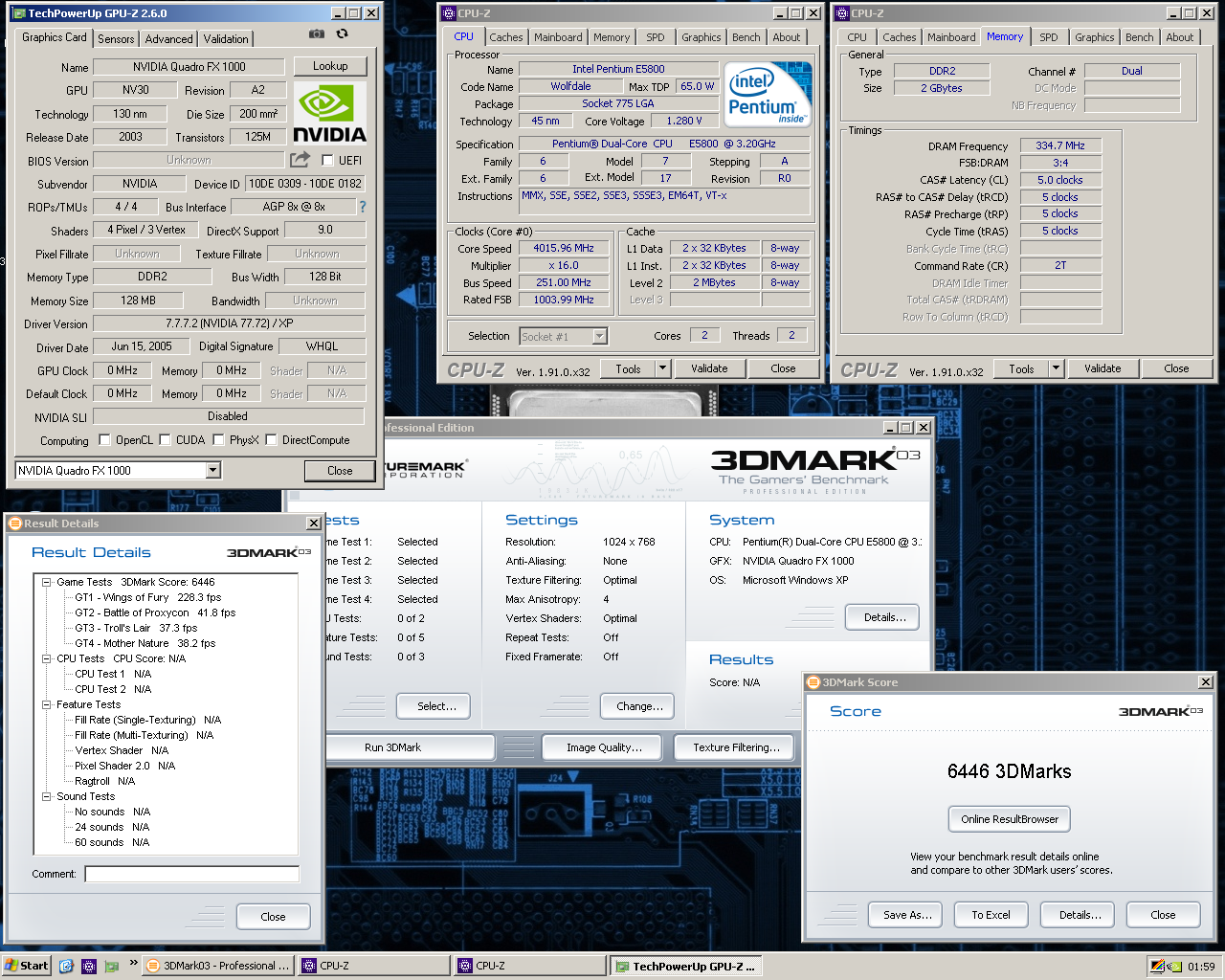
Task: Click GPU-Z icon in quick launch
Action: pyautogui.click(x=112, y=966)
